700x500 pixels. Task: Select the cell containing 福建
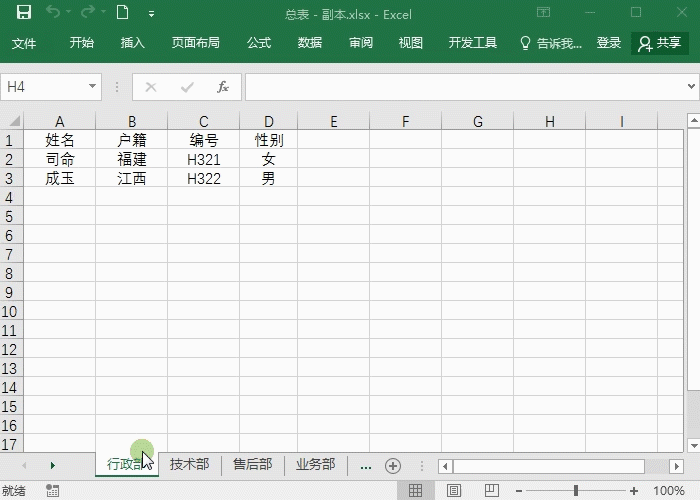pyautogui.click(x=132, y=159)
